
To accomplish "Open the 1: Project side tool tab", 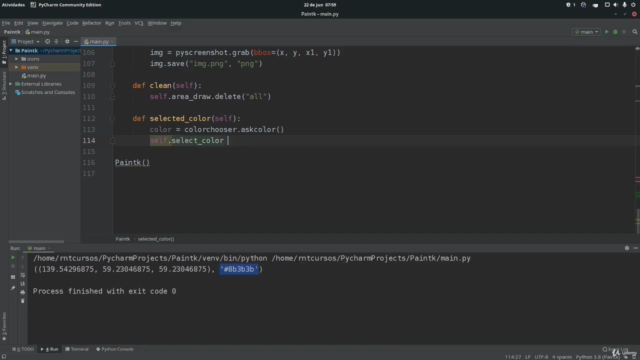I will tap(4, 52).
